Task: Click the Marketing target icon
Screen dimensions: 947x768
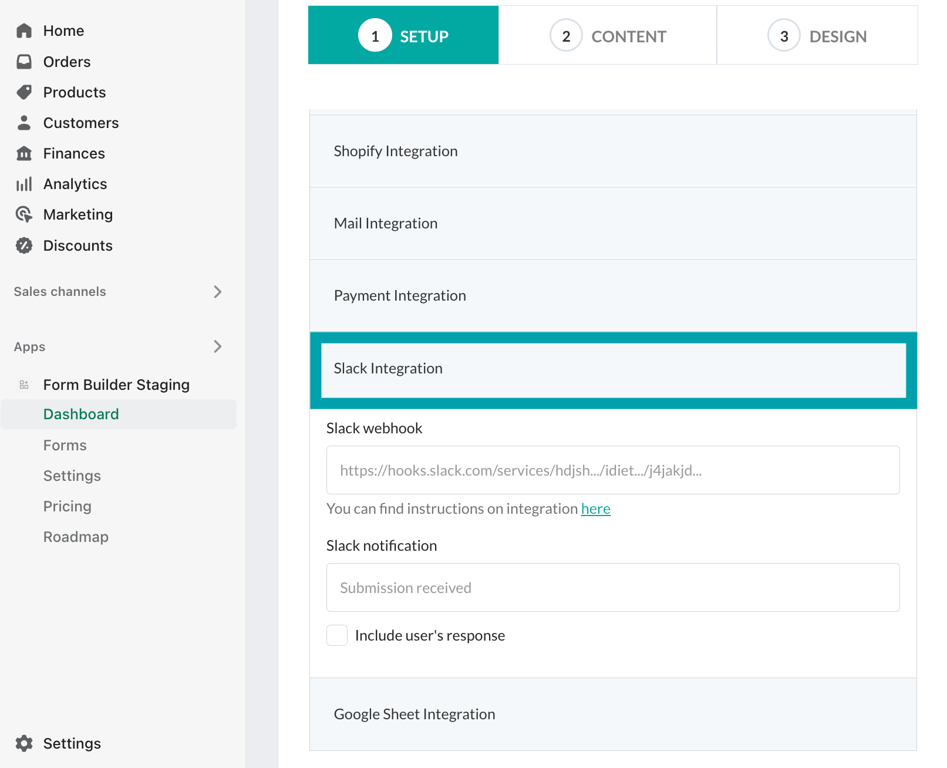Action: point(24,214)
